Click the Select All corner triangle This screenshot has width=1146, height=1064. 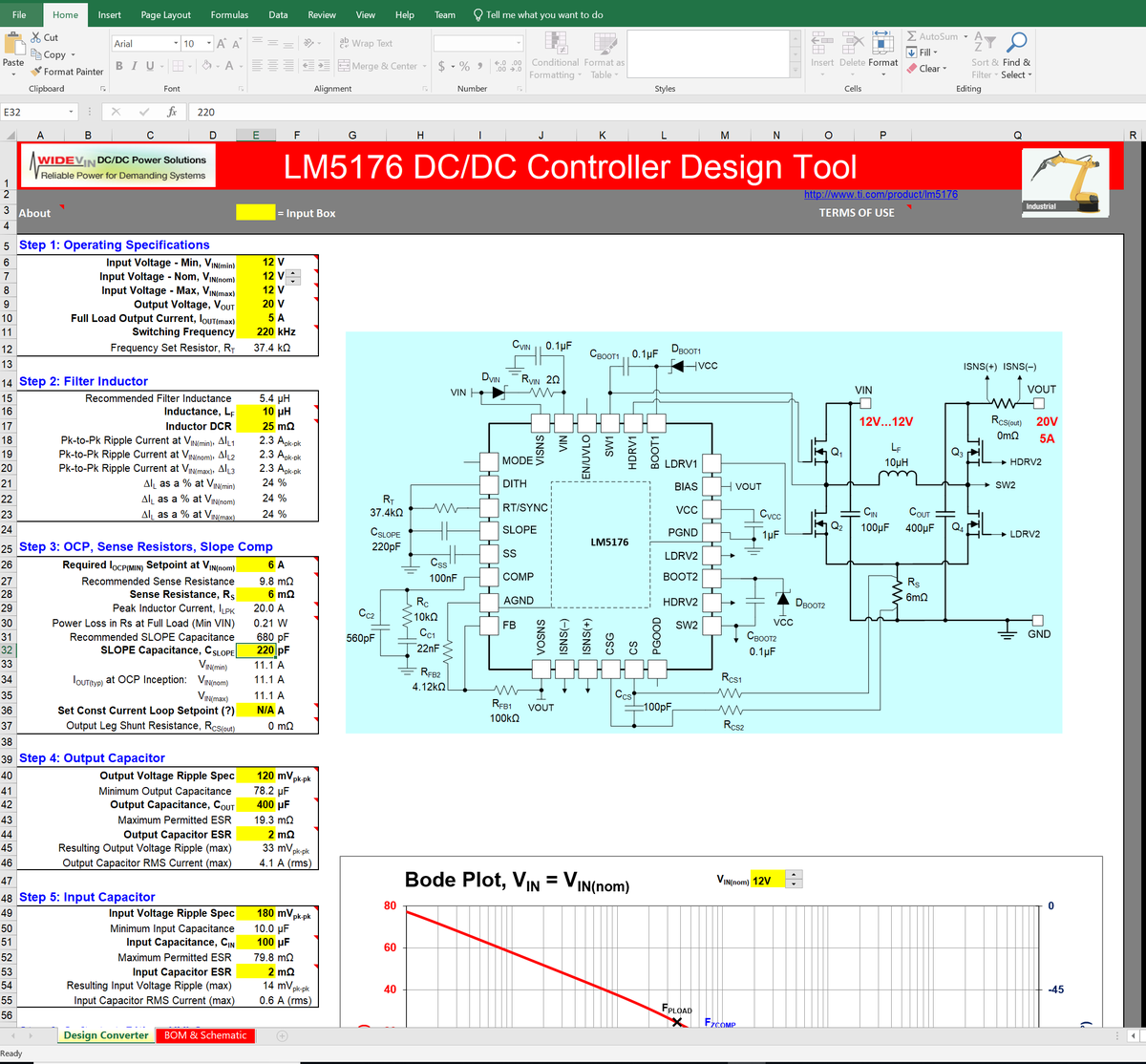coord(9,135)
